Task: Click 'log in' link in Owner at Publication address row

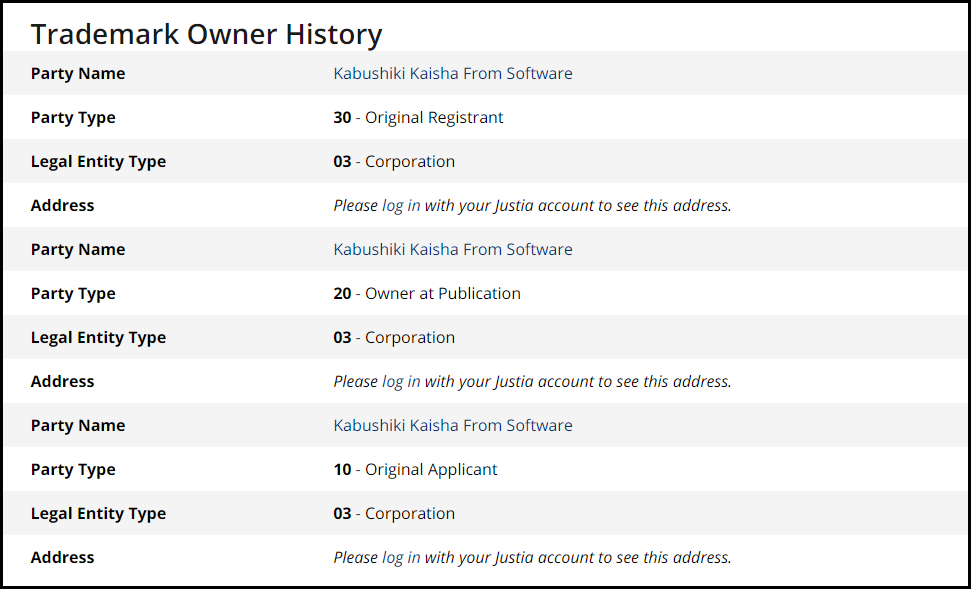Action: pyautogui.click(x=401, y=381)
